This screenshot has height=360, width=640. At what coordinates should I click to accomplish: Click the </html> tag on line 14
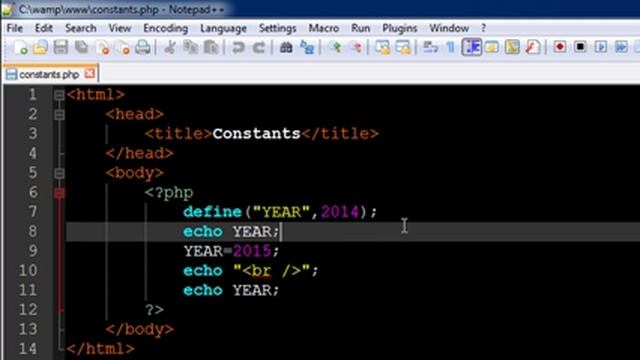(100, 349)
